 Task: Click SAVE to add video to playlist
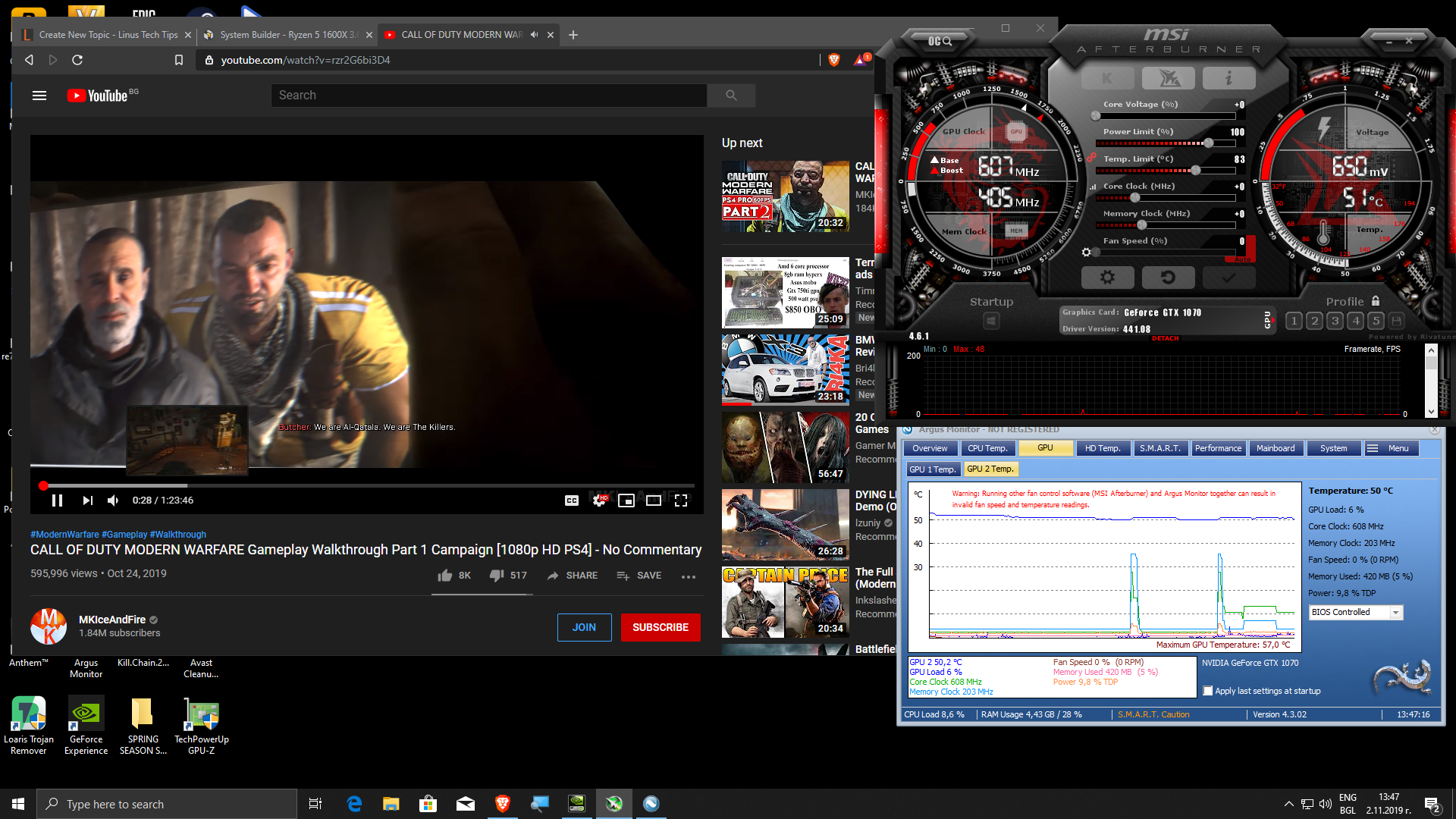tap(639, 576)
